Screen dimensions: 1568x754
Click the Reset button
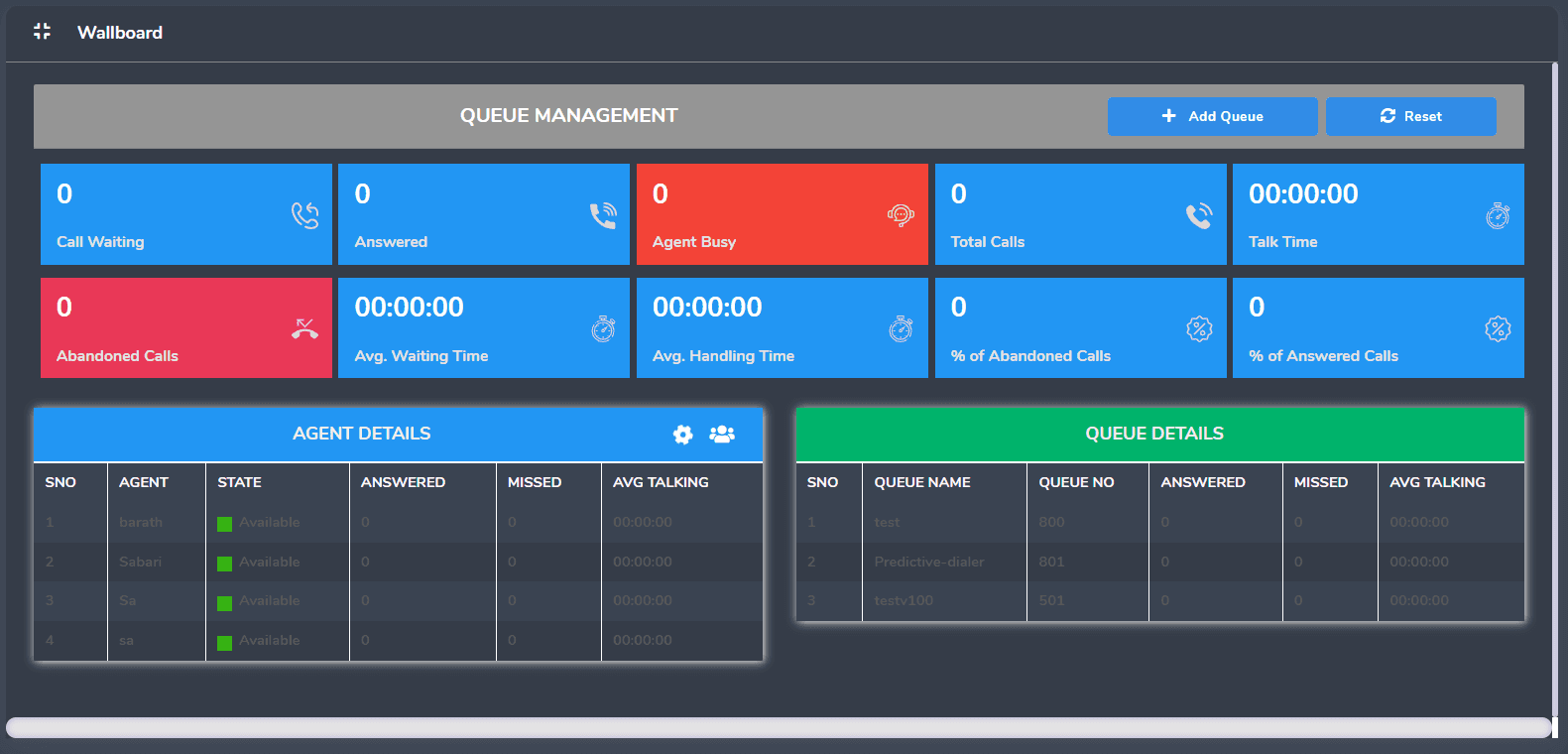1410,116
